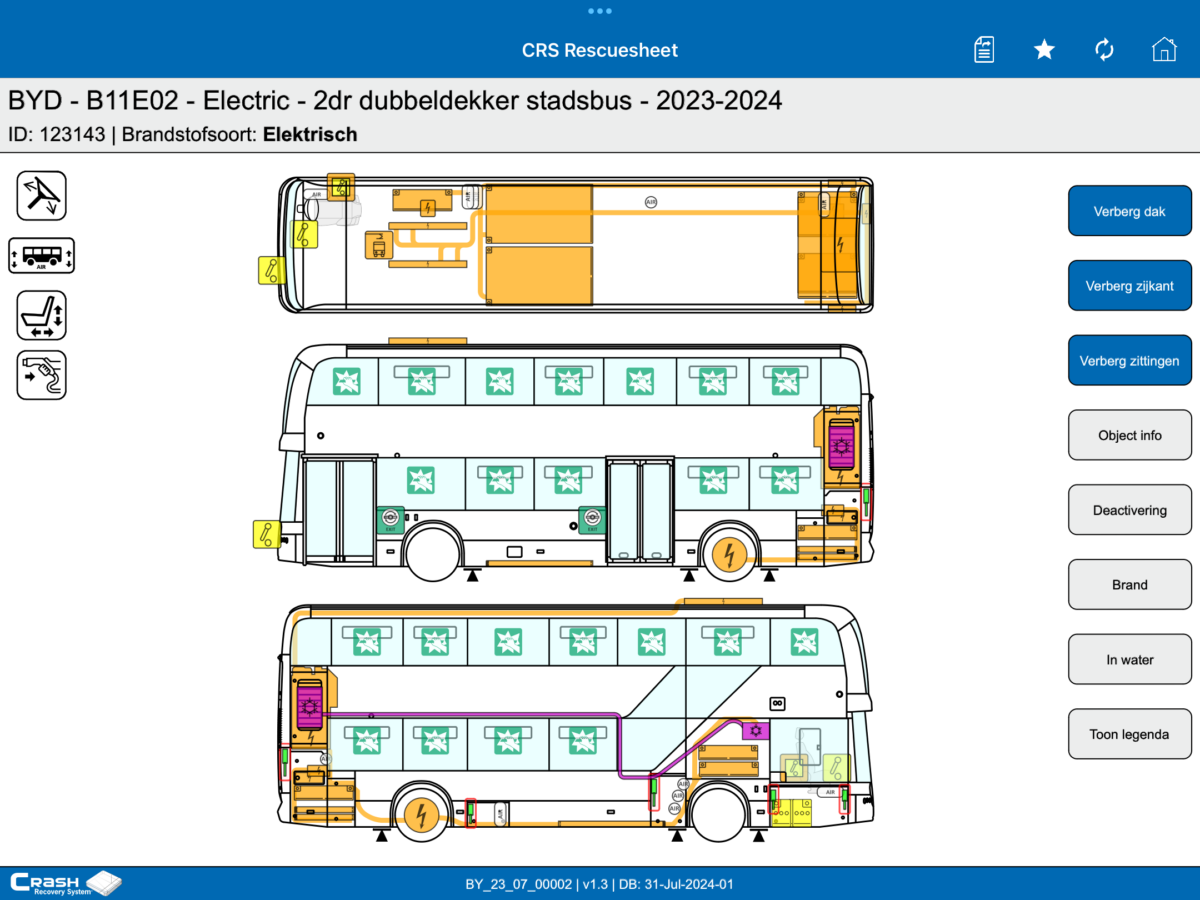Toggle Verberg zijkant to hide side view
1200x900 pixels.
[1130, 286]
